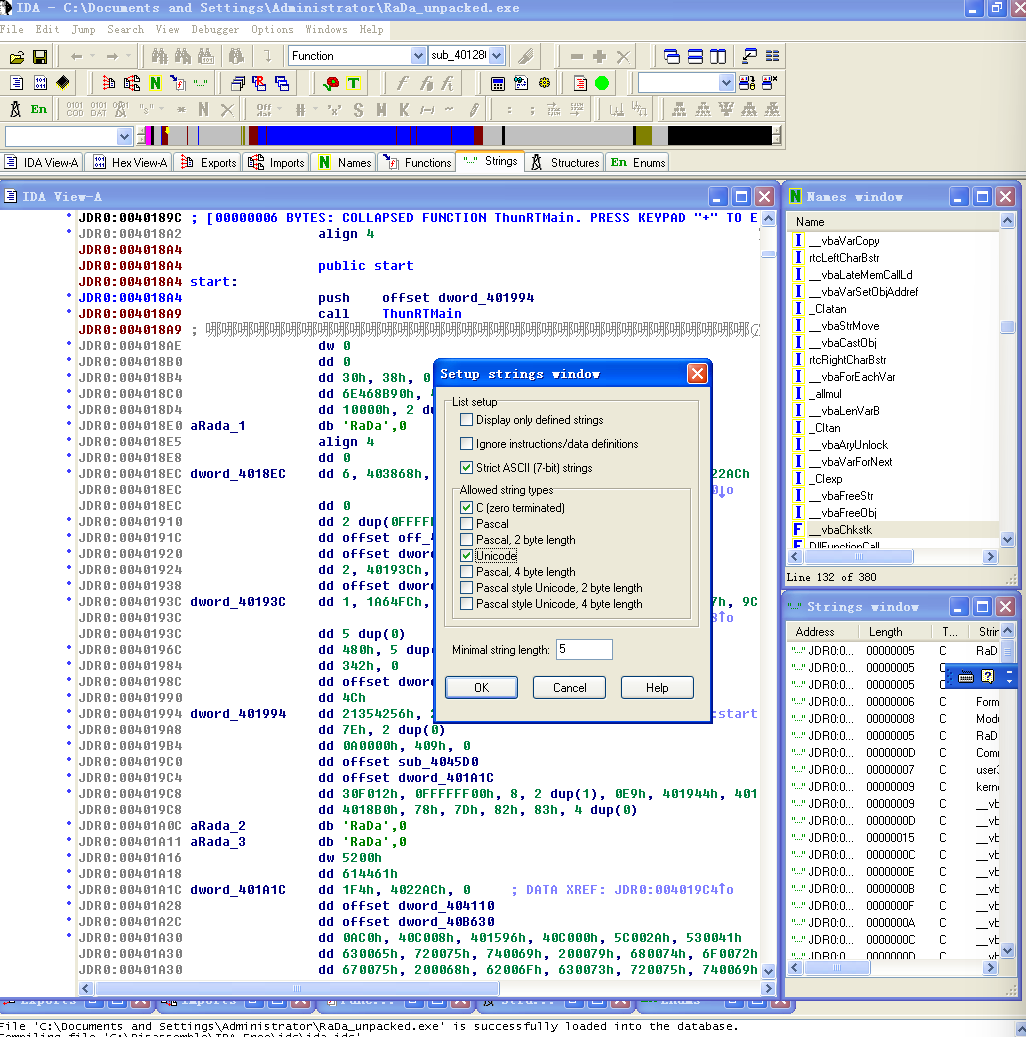The image size is (1026, 1037).
Task: Click forward arrow history dropdown
Action: [x=128, y=57]
